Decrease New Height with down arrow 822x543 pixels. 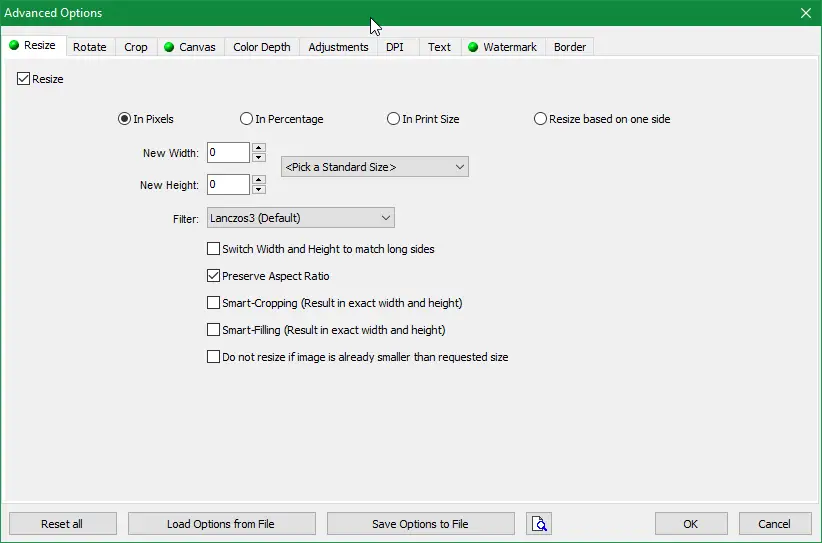click(258, 190)
